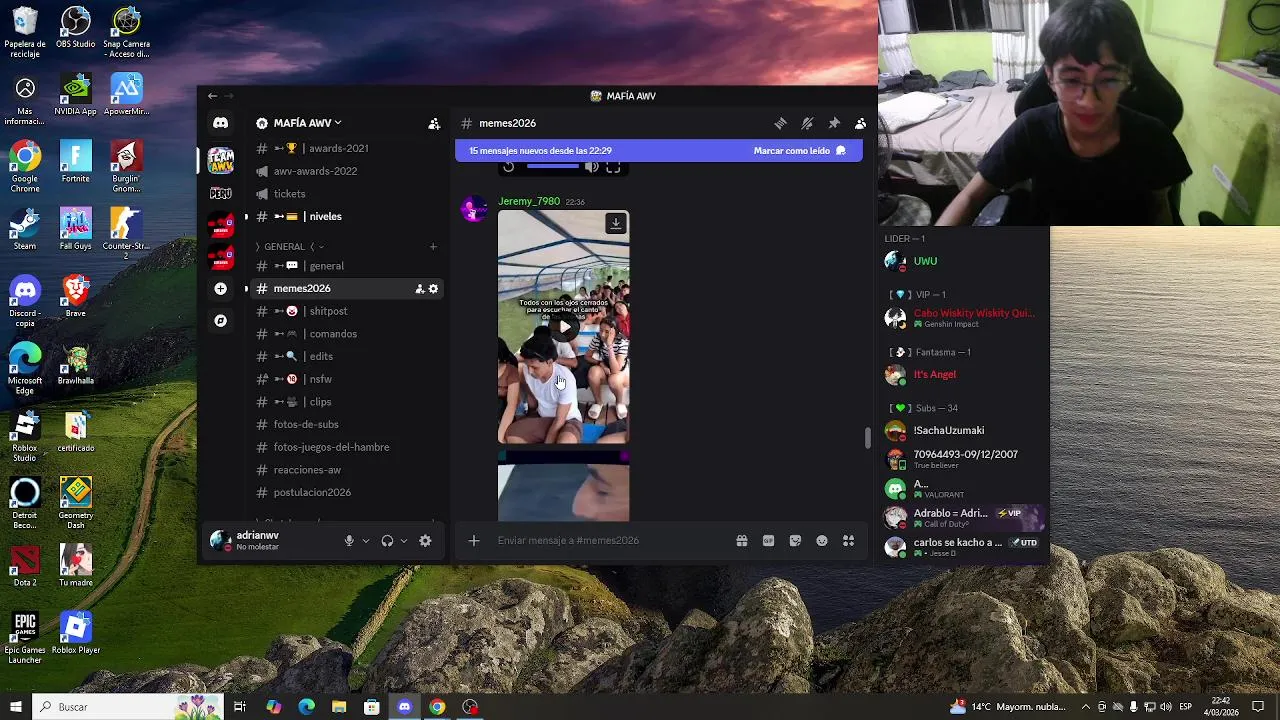Click Jeremy_7980 username in chat
Screen dimensions: 1280x720
(529, 201)
